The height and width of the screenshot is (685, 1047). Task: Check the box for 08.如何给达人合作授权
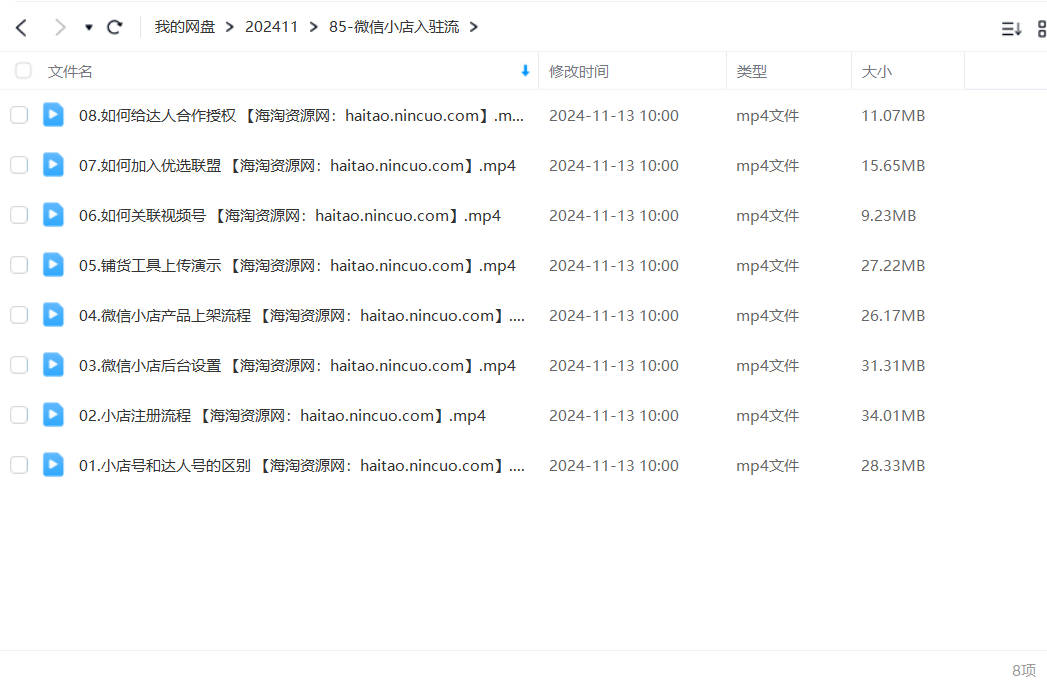point(19,115)
